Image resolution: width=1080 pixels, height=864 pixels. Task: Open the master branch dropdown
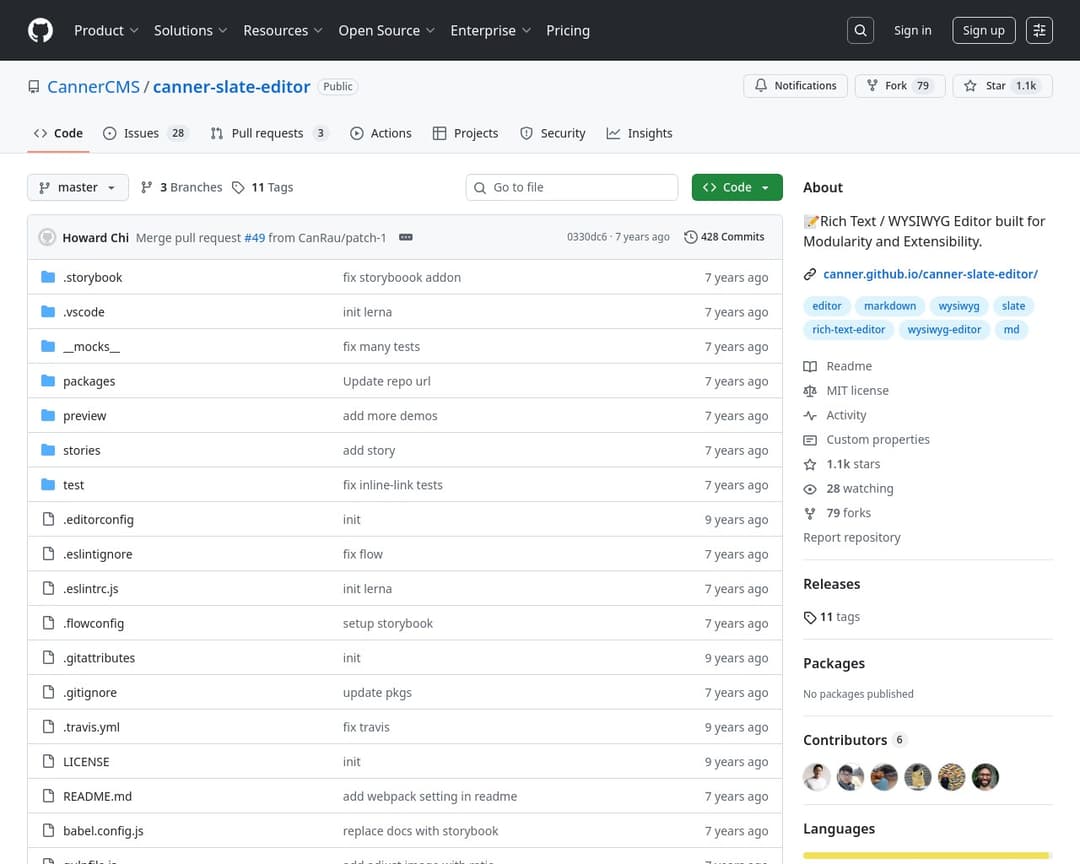pos(78,187)
